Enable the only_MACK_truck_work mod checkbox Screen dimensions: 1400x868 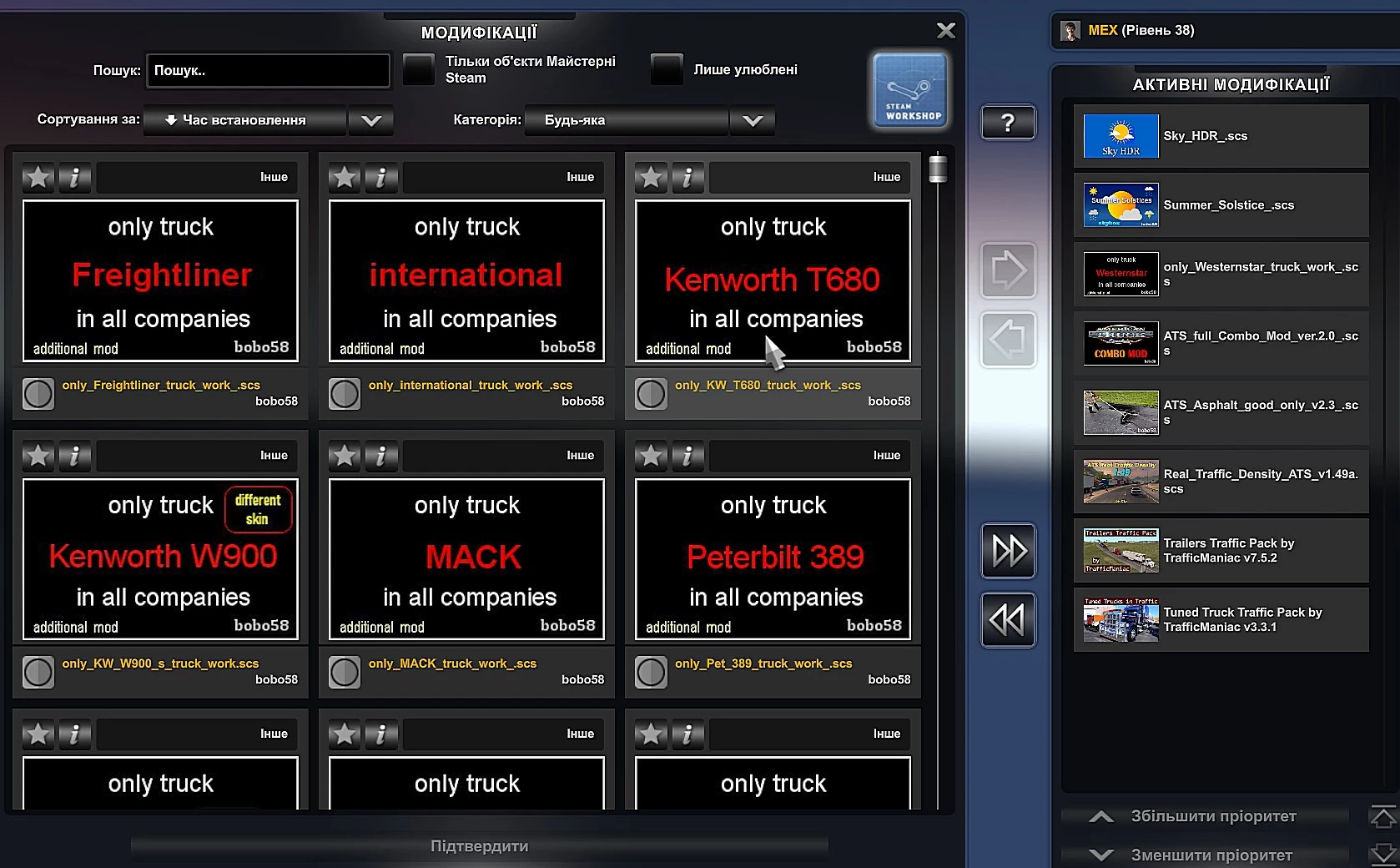344,672
